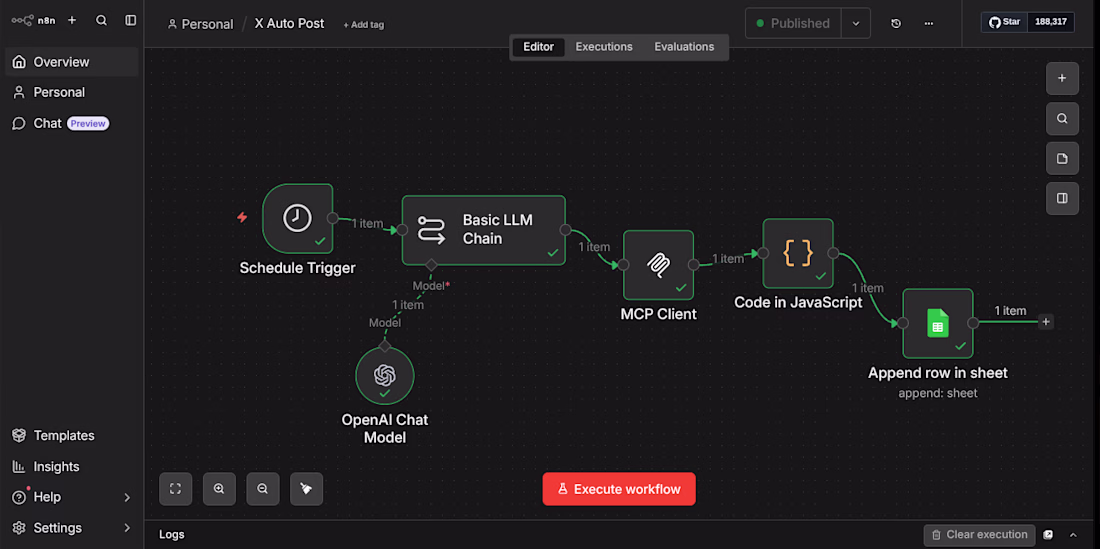Click the Clear execution button
Screen dimensions: 1100x549
tap(979, 534)
